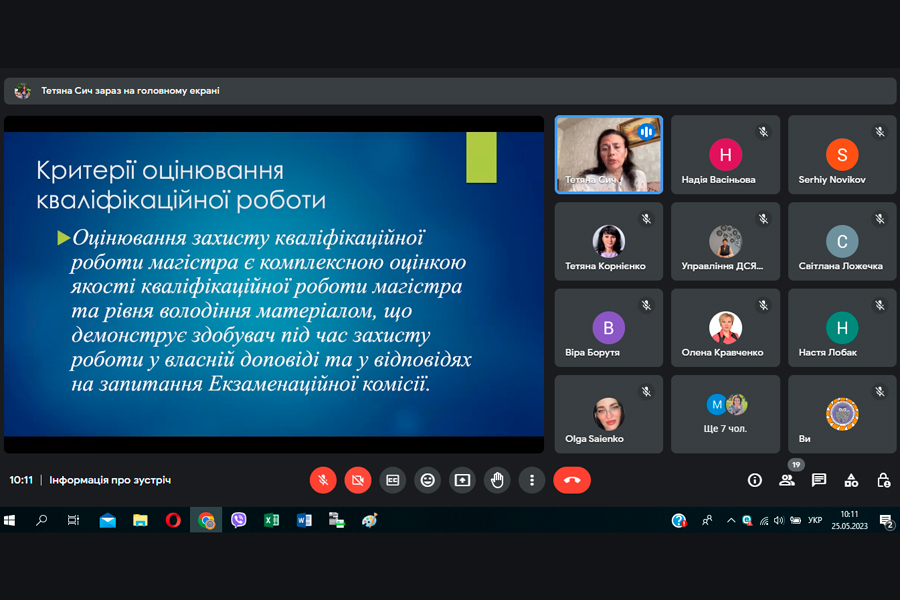Expand hidden system tray icons chevron
900x600 pixels.
[x=731, y=520]
